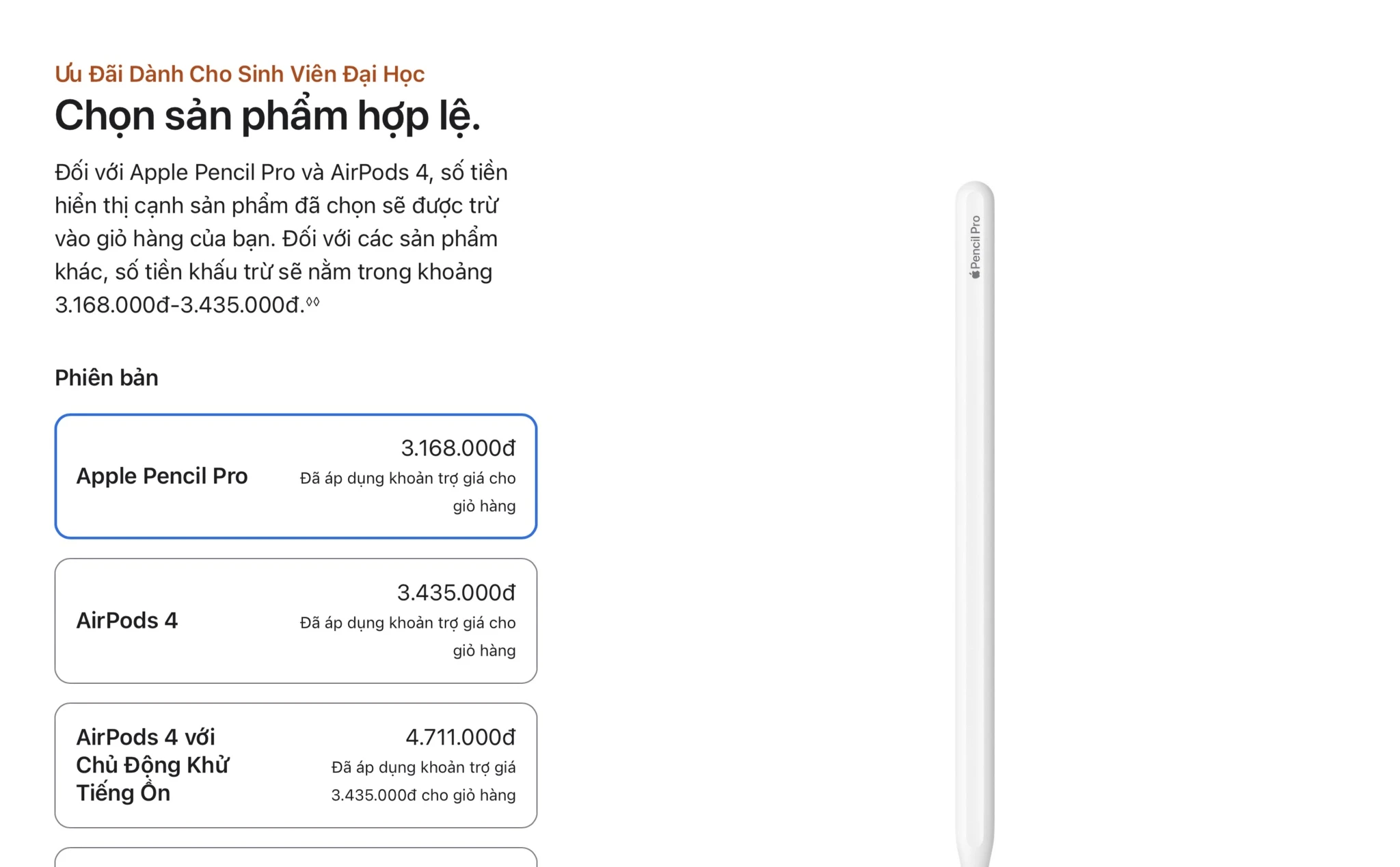This screenshot has width=1400, height=867.
Task: Click the orange Ưu Đãi Dành Cho Sinh Viên heading
Action: click(x=240, y=74)
